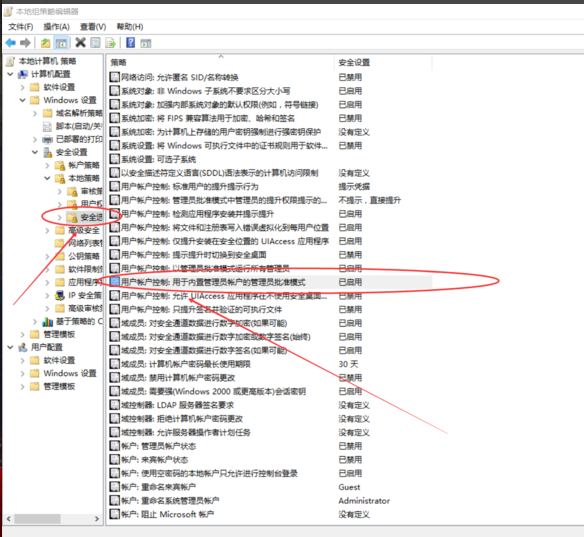Click the up-one-level folder toolbar icon
The width and height of the screenshot is (584, 537).
[45, 43]
